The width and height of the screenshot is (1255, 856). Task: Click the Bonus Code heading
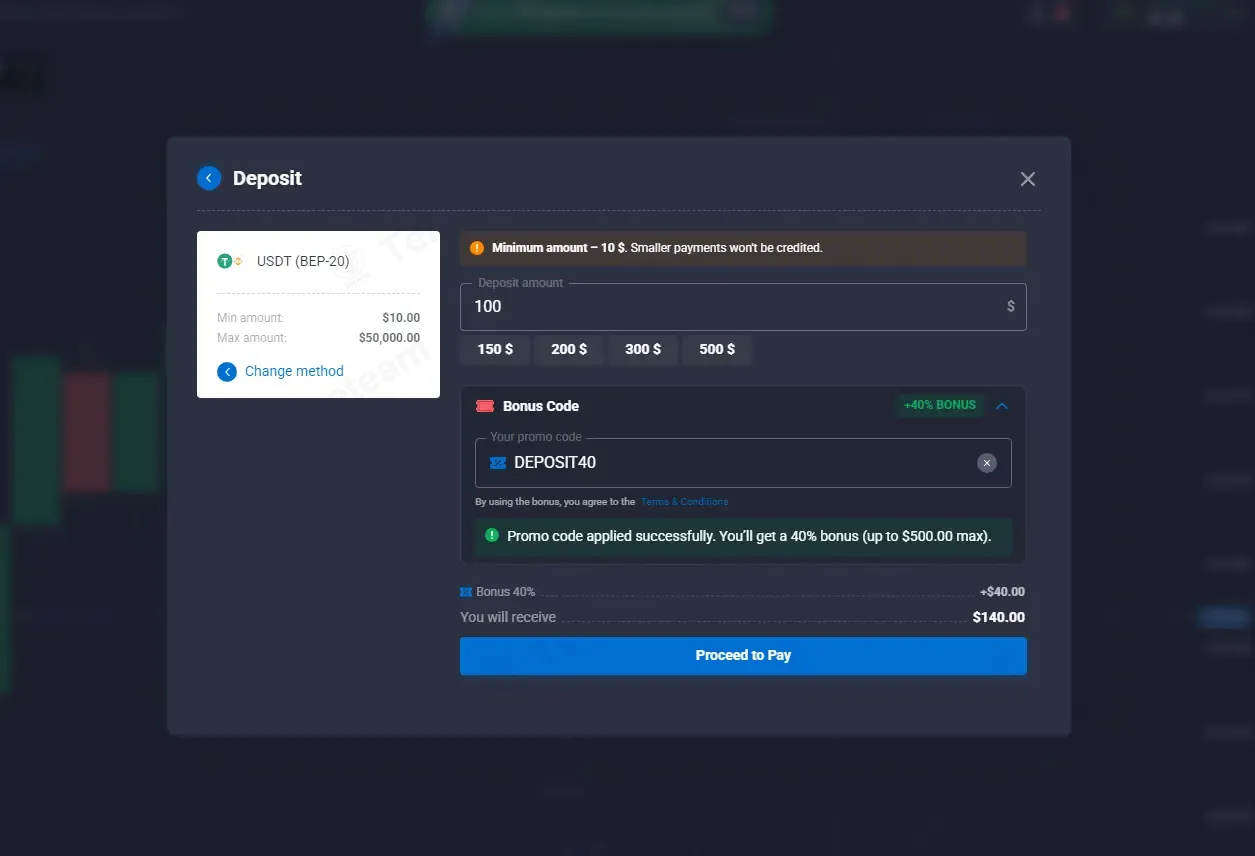[x=541, y=406]
